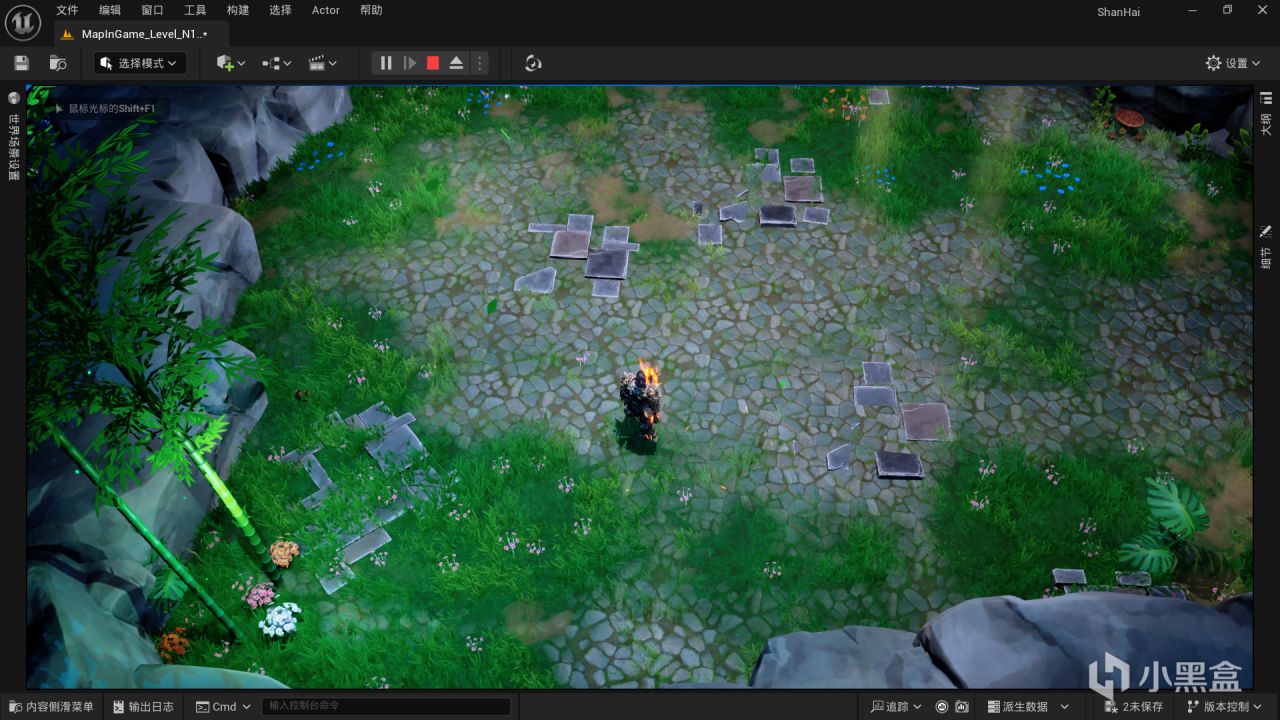Open the 文件 menu

67,10
